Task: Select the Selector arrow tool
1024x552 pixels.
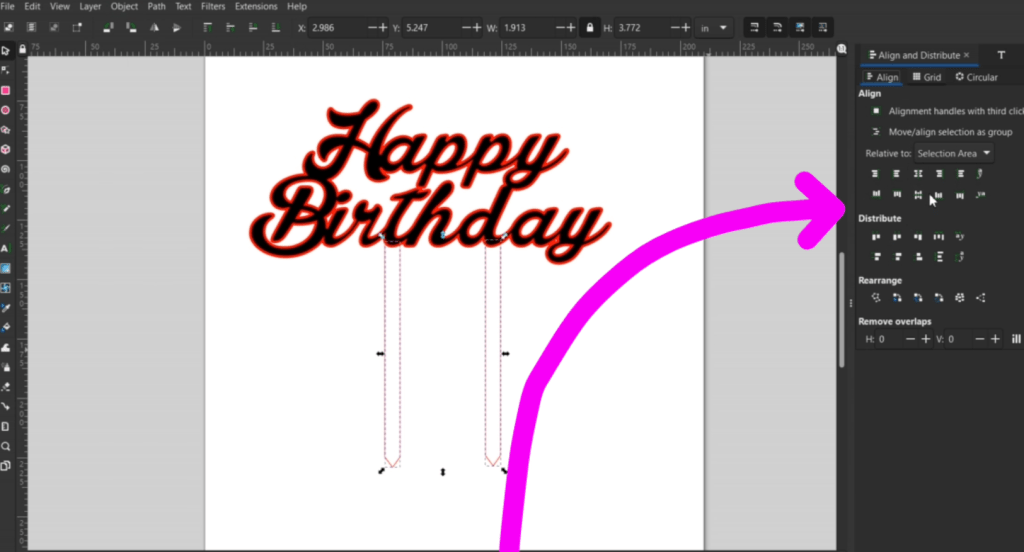Action: coord(5,50)
